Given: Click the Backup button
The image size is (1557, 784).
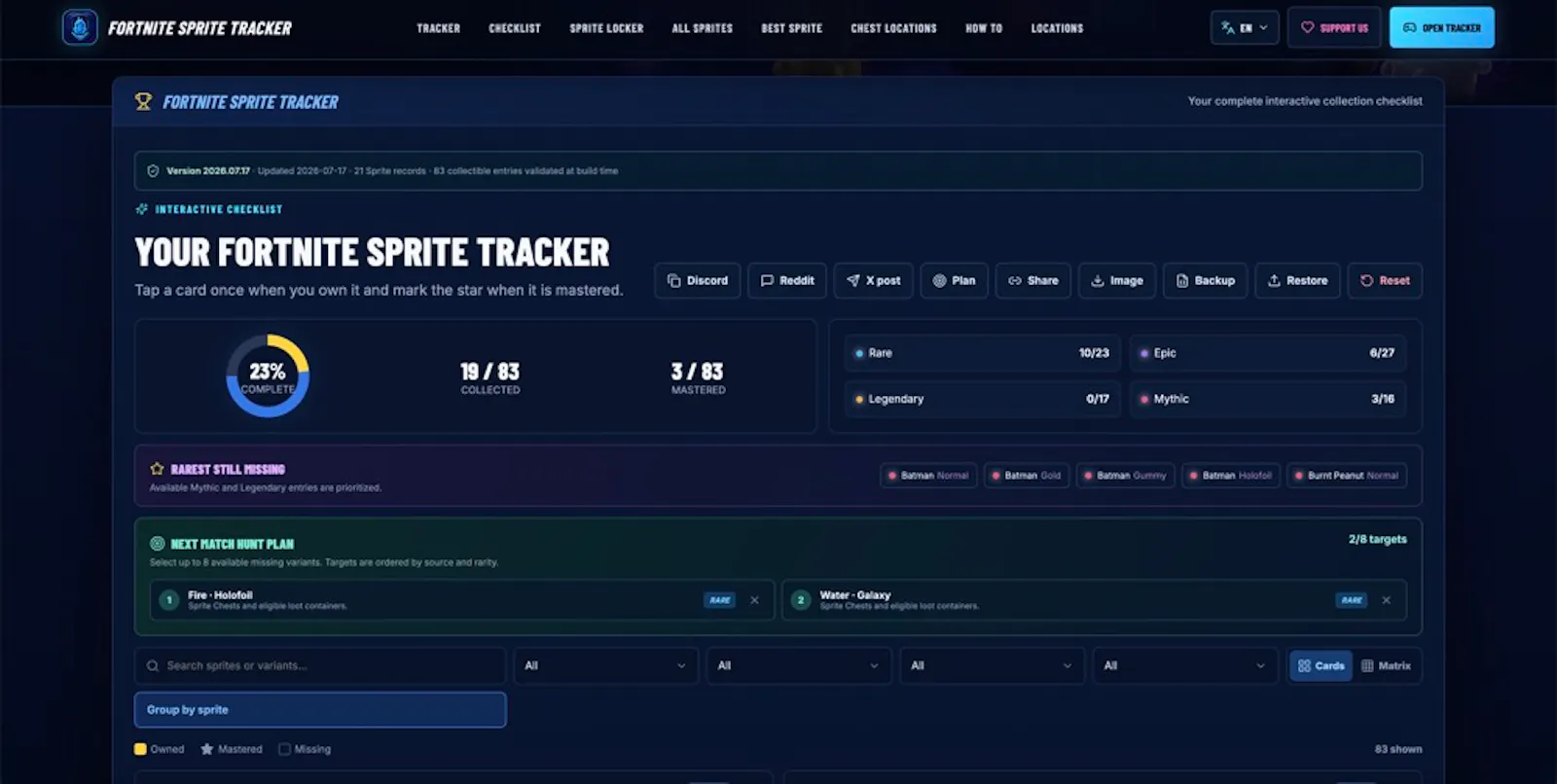Looking at the screenshot, I should (1205, 280).
